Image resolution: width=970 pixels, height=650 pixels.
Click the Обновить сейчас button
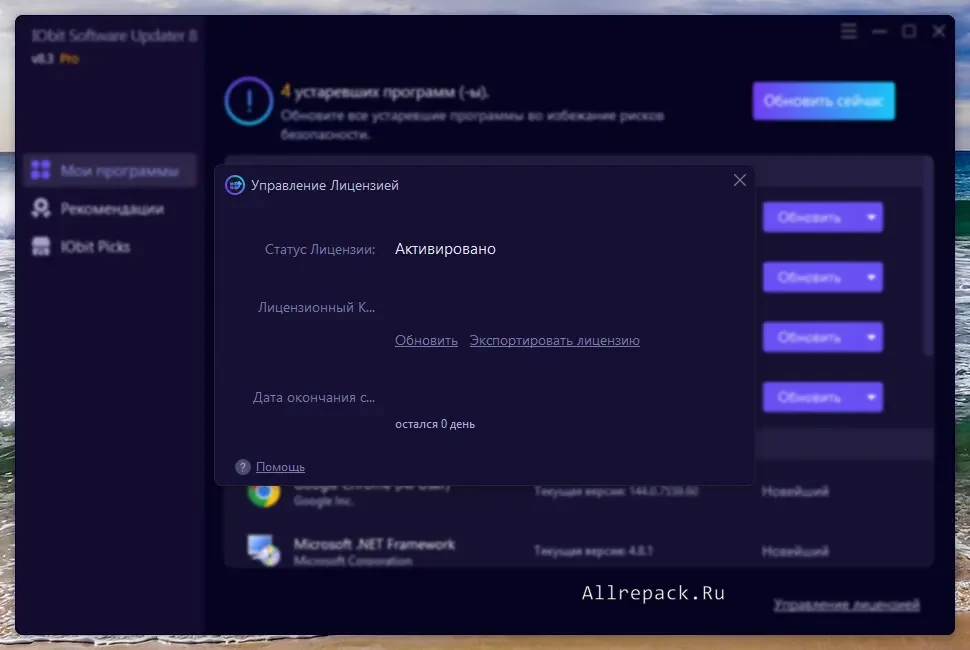(x=823, y=101)
